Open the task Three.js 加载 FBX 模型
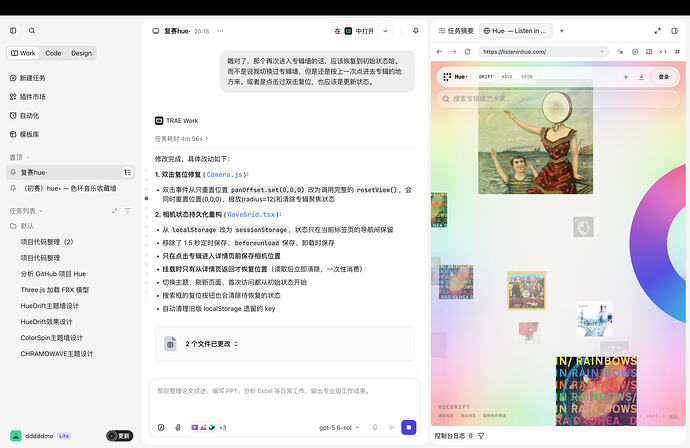Screen dimensions: 690x448 [x=55, y=290]
